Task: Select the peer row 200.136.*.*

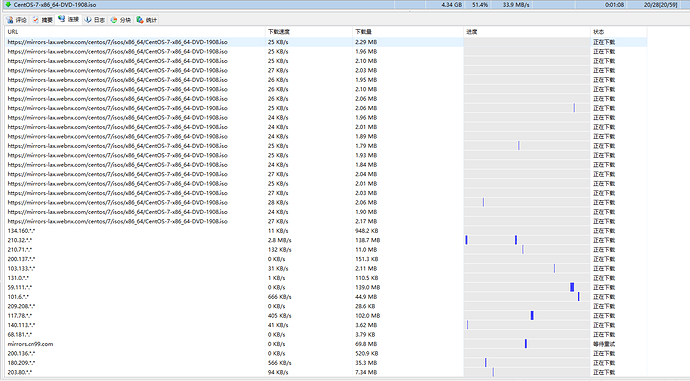Action: pos(326,353)
